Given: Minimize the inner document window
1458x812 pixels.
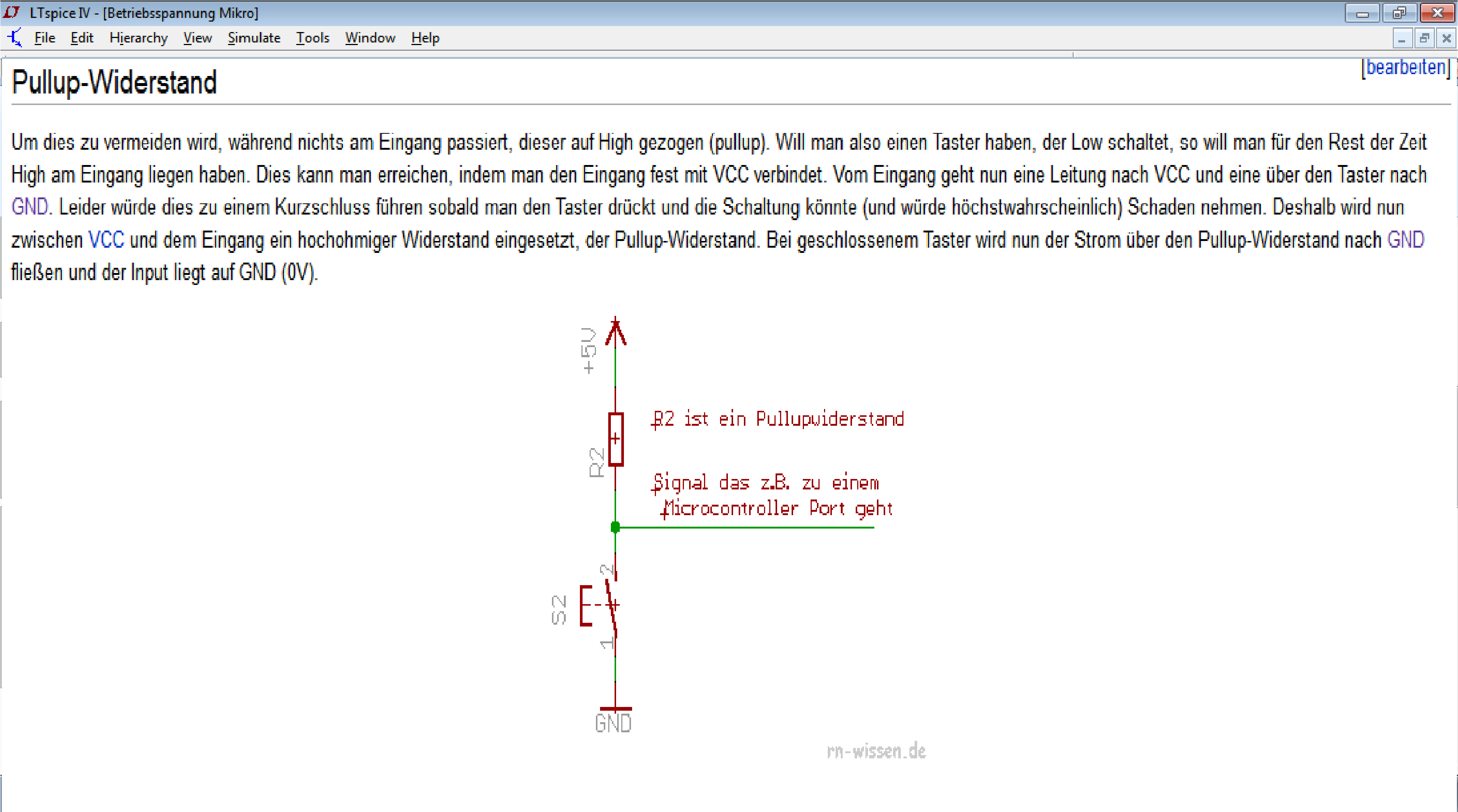Looking at the screenshot, I should coord(1401,38).
